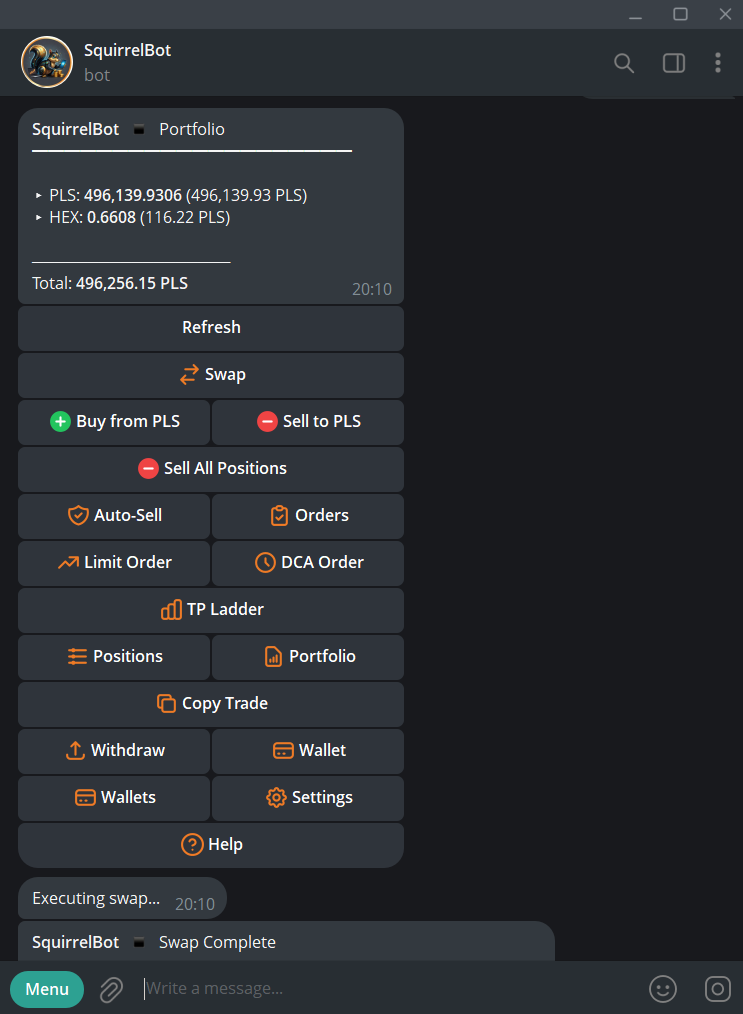743x1014 pixels.
Task: Click the Limit Order trend arrow icon
Action: 69,563
